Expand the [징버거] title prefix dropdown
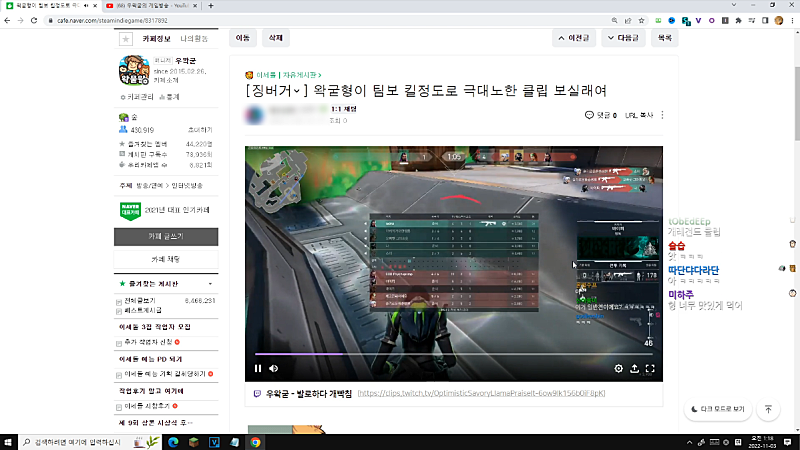 pyautogui.click(x=296, y=91)
